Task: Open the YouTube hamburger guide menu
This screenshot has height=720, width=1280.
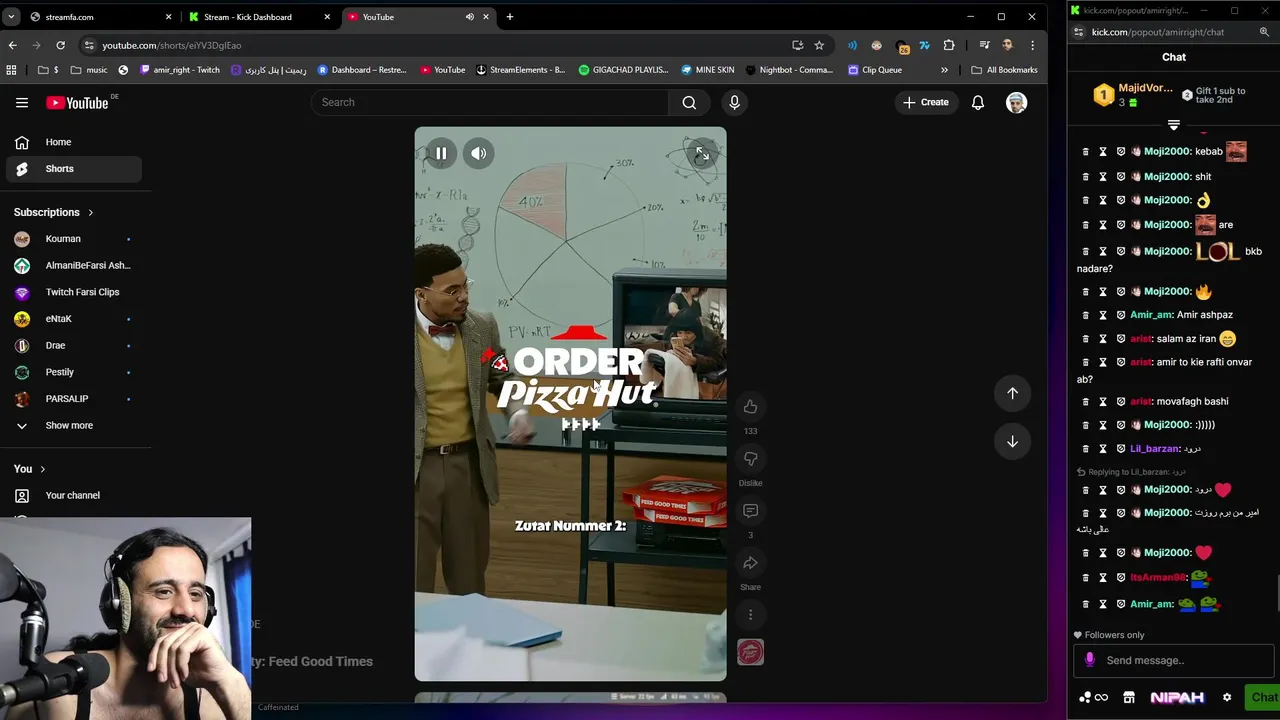Action: pos(22,102)
